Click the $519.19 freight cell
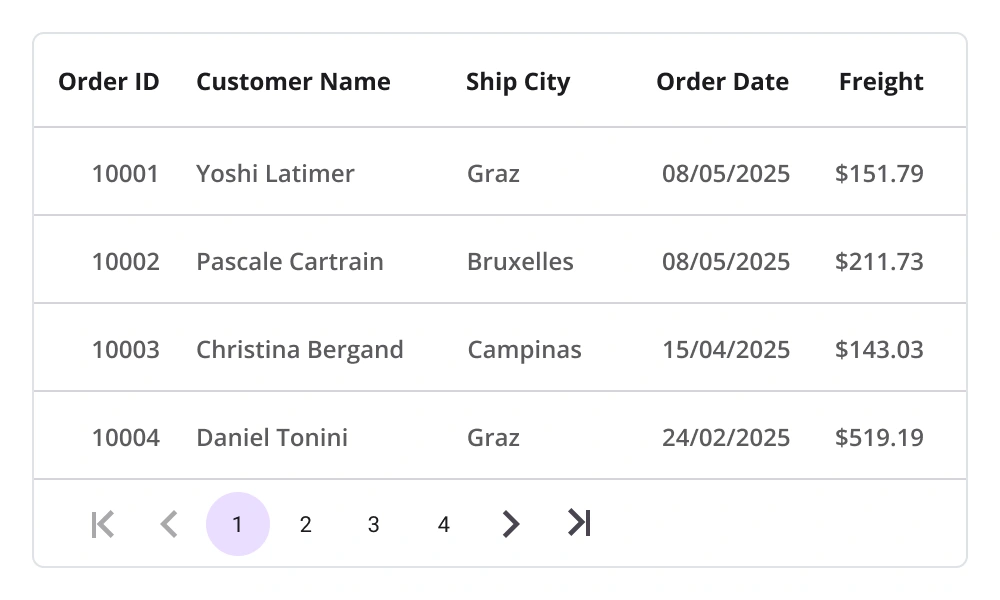This screenshot has width=1000, height=600. pyautogui.click(x=879, y=438)
